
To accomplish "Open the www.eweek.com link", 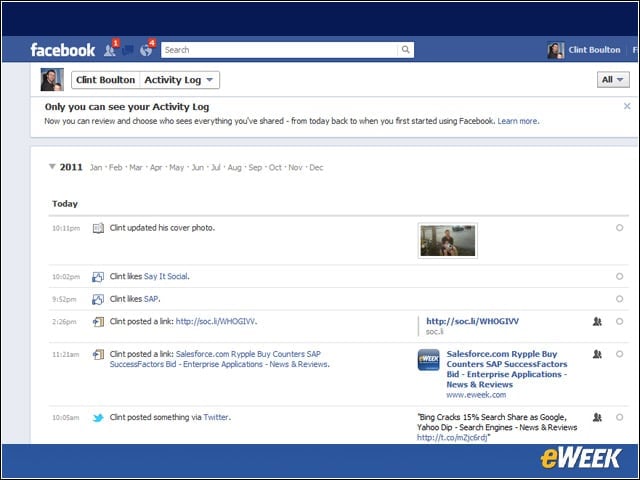I will tap(476, 395).
